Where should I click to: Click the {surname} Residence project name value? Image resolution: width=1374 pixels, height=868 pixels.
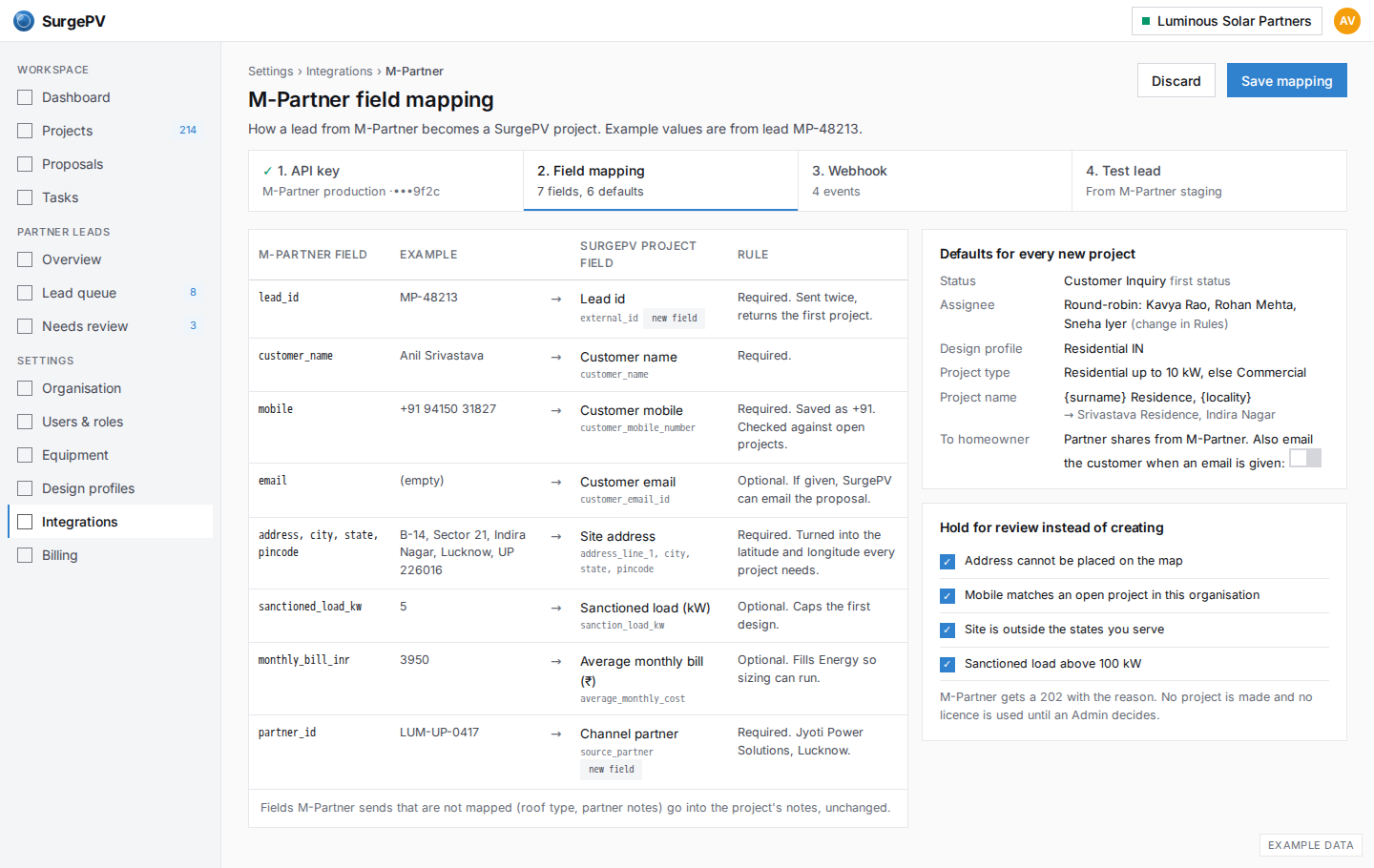click(x=1157, y=398)
